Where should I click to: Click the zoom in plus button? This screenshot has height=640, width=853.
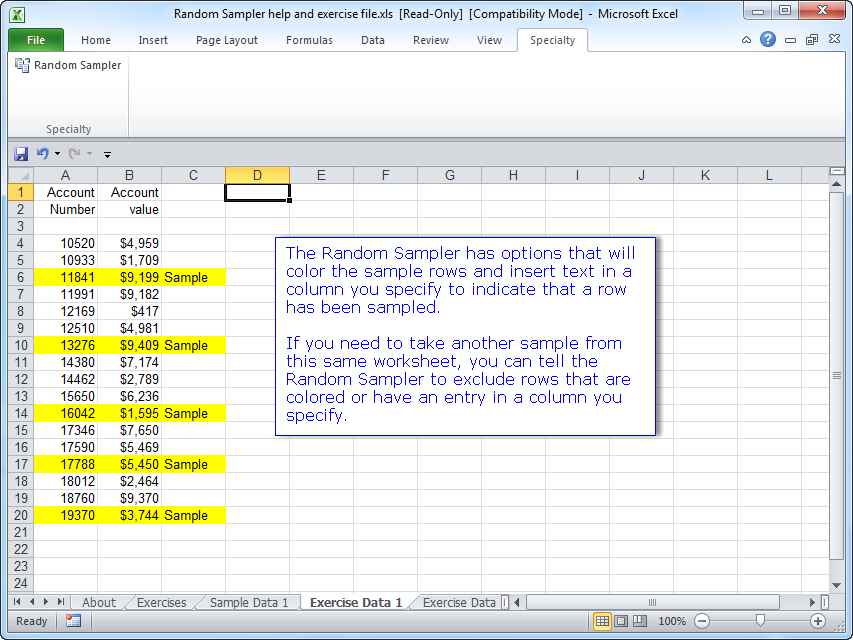tap(818, 621)
